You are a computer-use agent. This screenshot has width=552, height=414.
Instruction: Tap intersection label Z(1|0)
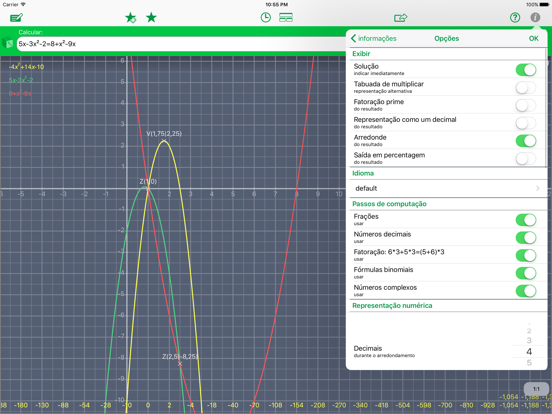(148, 182)
